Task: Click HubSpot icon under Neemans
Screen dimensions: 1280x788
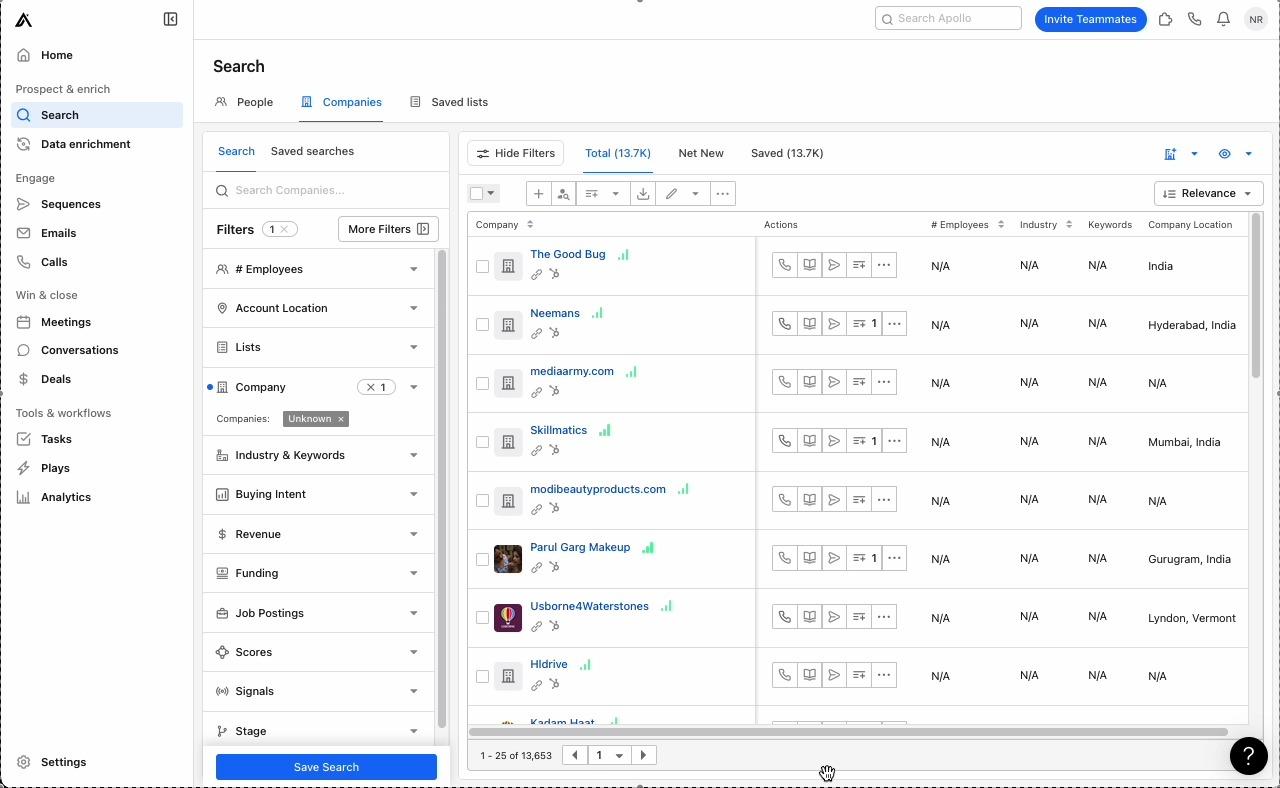Action: coord(554,333)
